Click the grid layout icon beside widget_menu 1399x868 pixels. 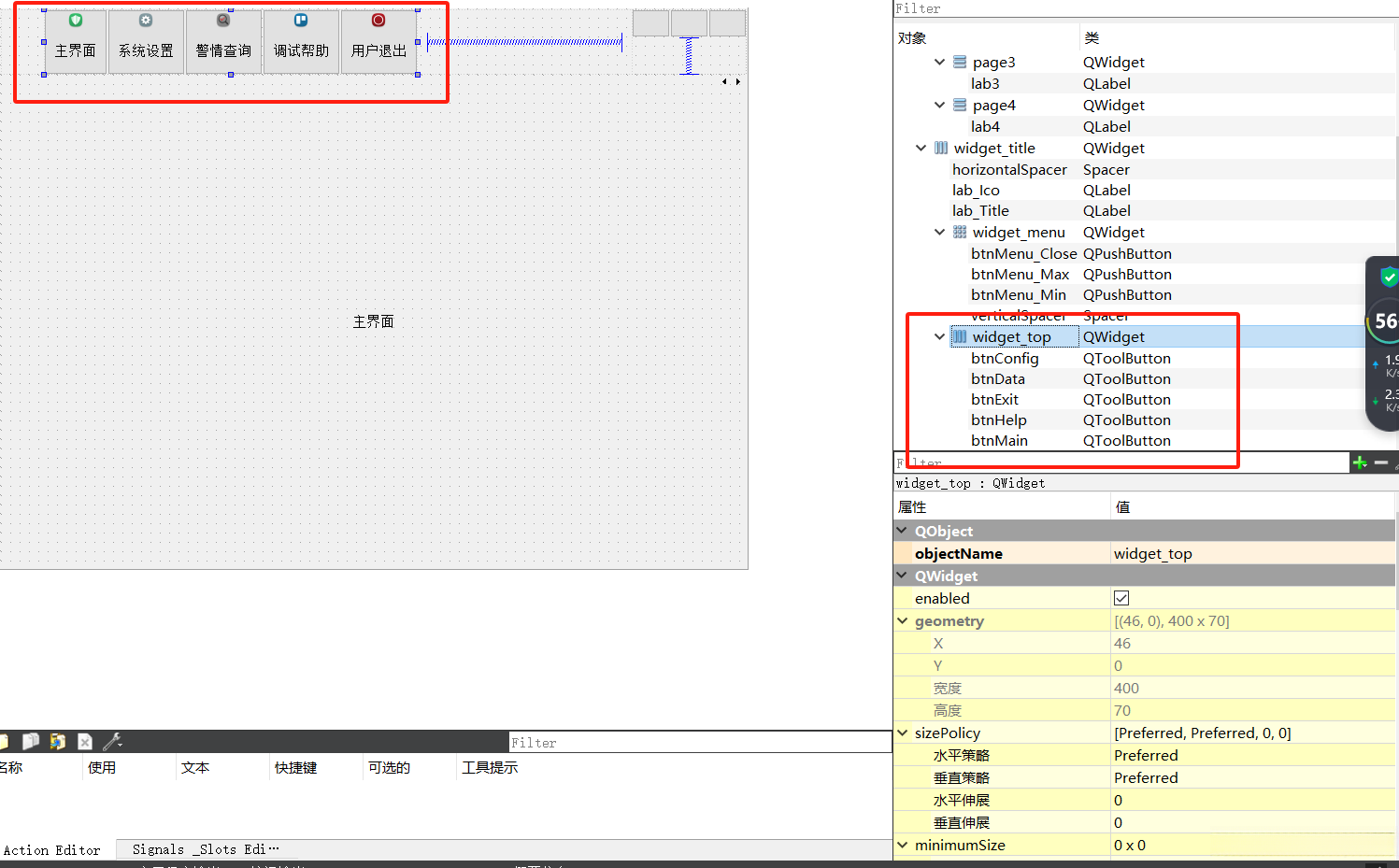pyautogui.click(x=960, y=232)
